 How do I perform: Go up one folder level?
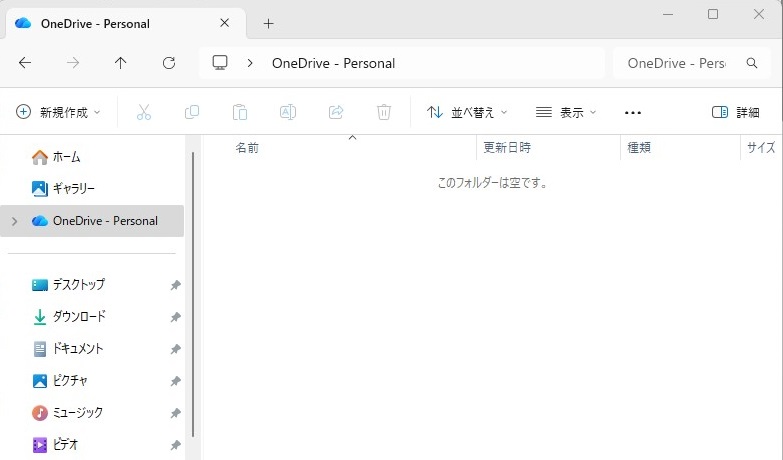pos(121,63)
